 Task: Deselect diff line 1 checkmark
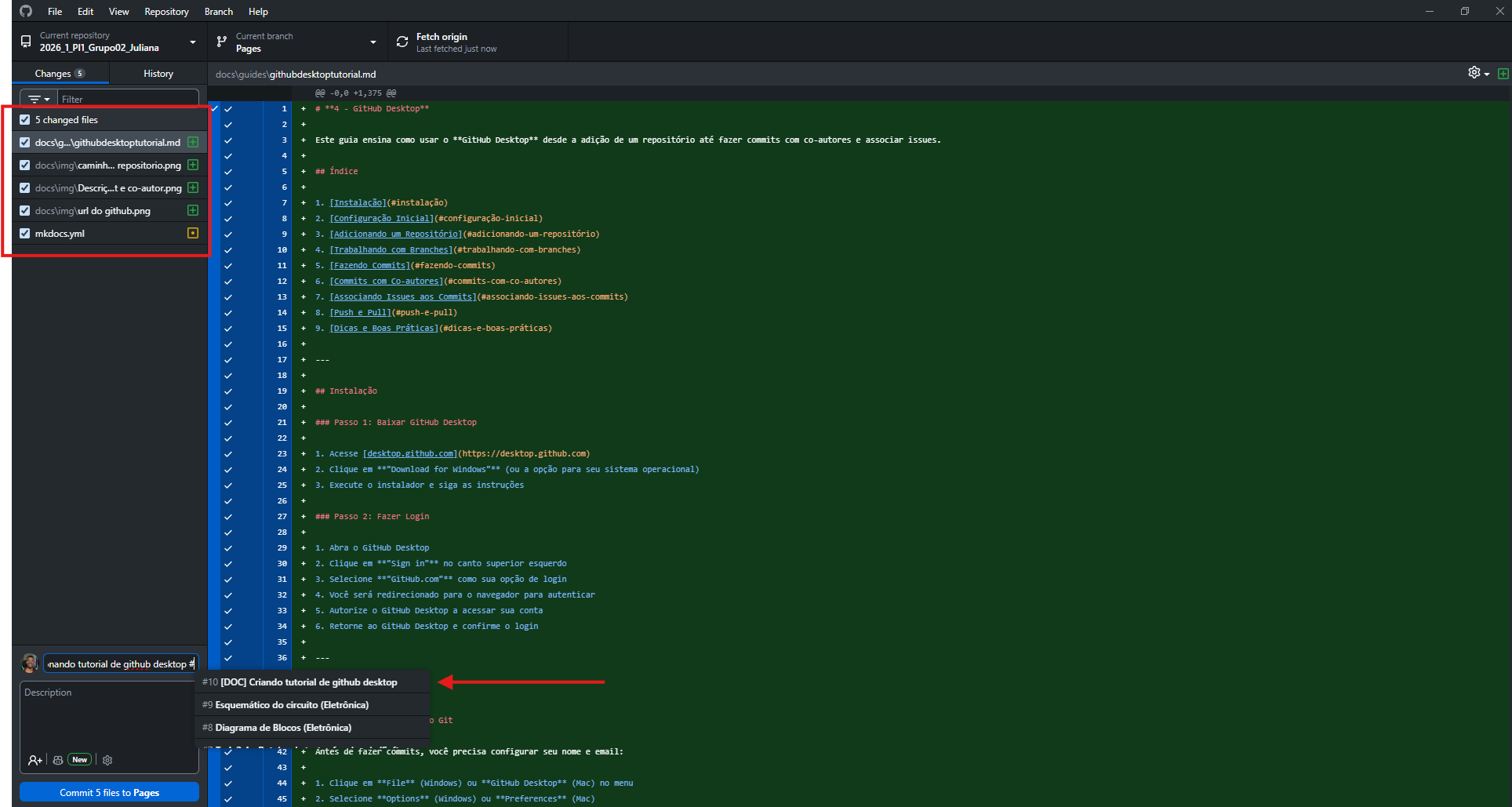pyautogui.click(x=228, y=109)
